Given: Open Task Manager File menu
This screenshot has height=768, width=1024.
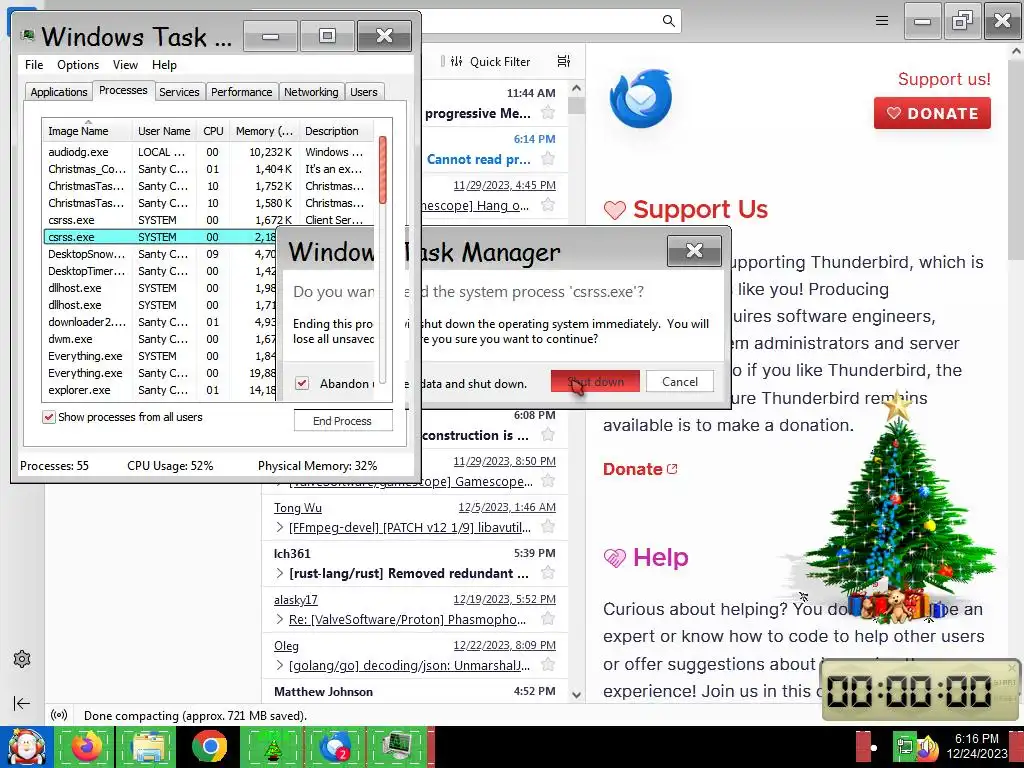Looking at the screenshot, I should coord(34,65).
